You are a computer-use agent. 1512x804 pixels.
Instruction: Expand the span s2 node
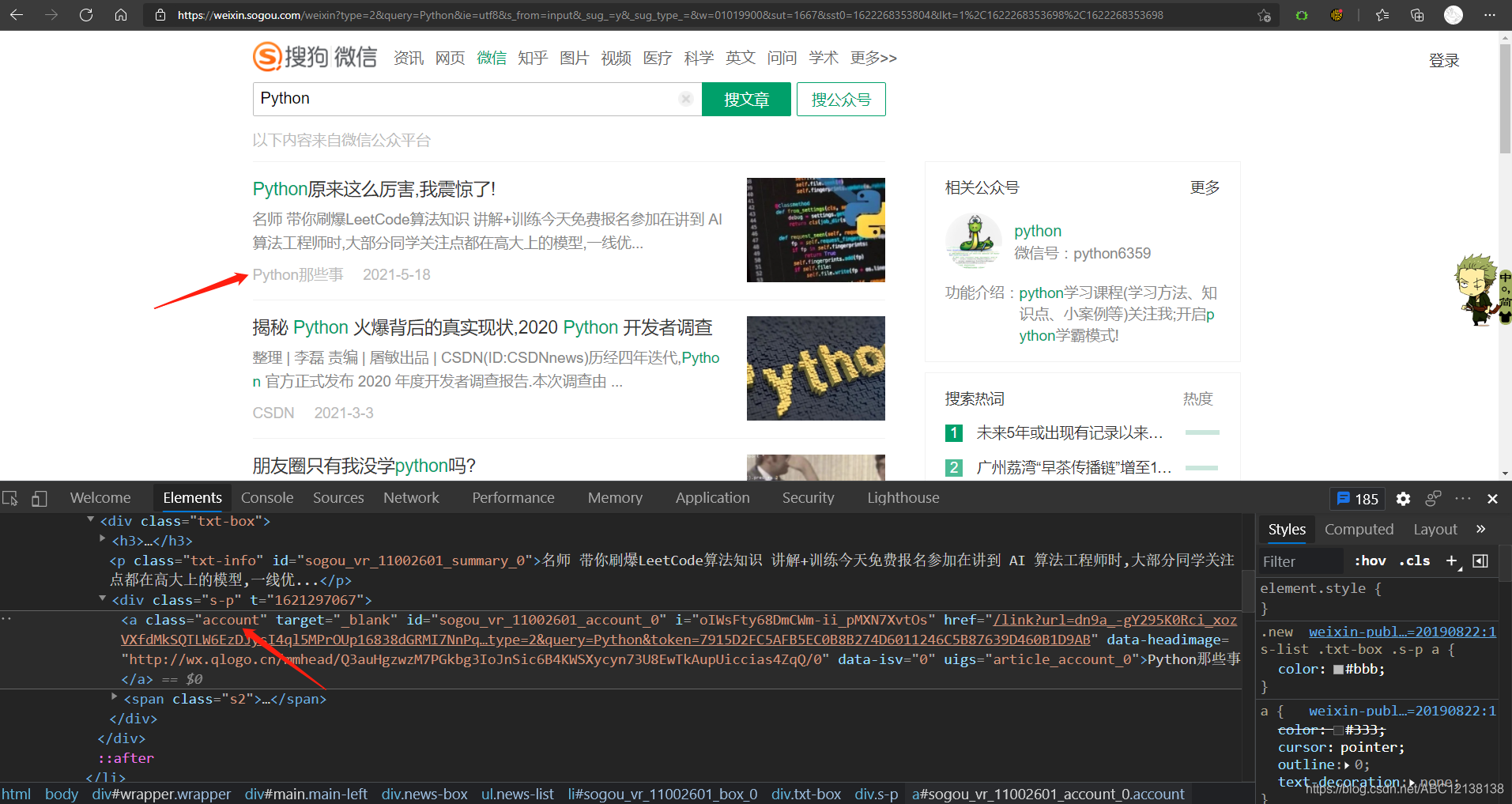114,696
